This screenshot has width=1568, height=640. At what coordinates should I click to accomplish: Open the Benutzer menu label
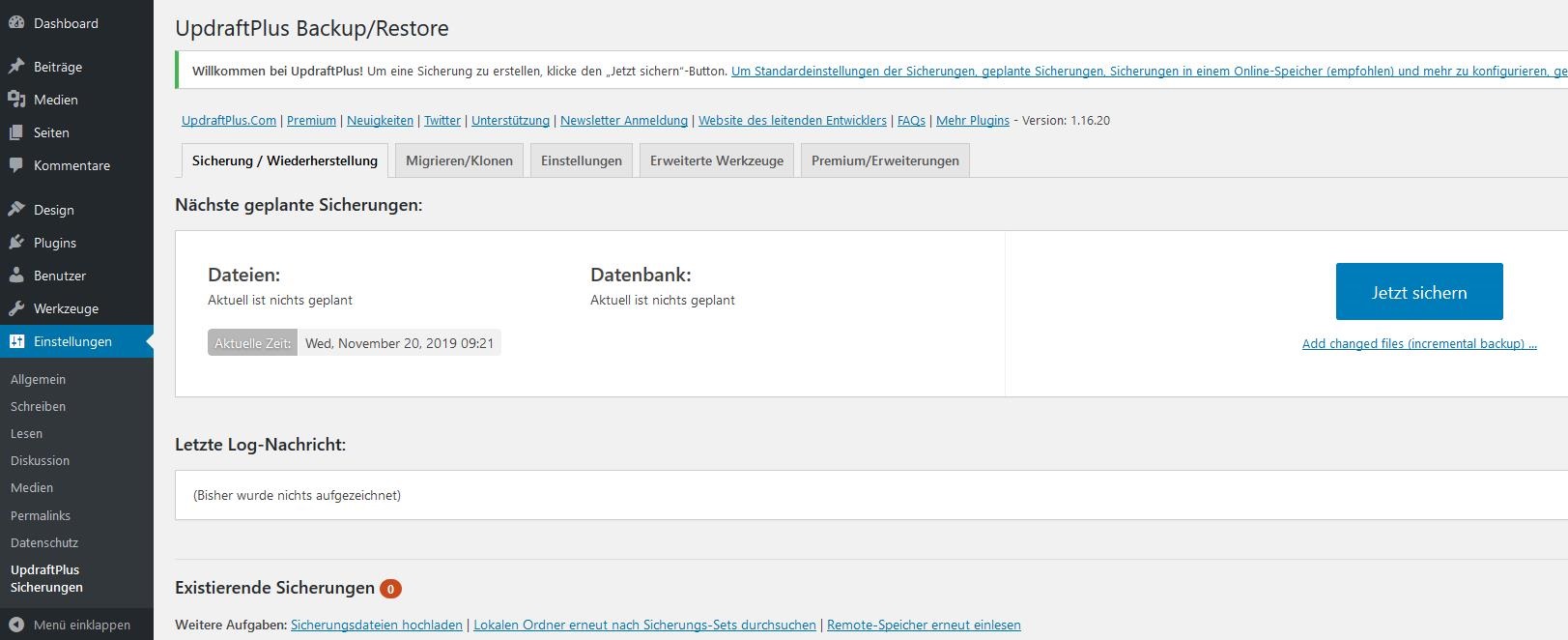[x=60, y=276]
